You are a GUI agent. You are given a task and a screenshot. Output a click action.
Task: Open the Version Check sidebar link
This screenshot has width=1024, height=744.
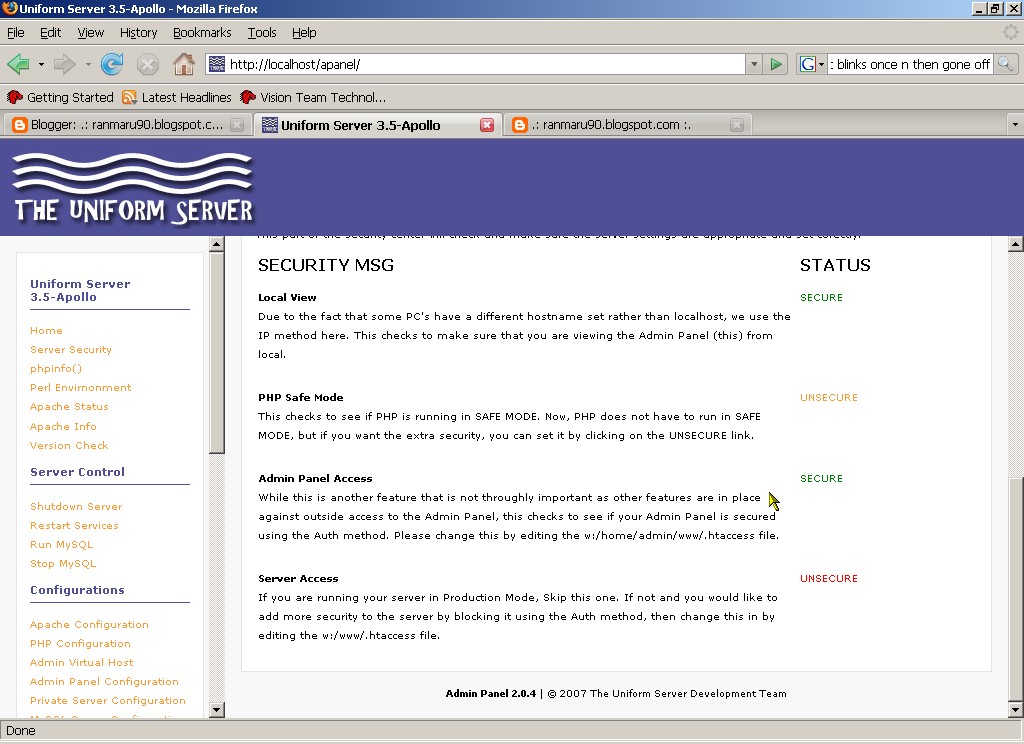pos(69,445)
